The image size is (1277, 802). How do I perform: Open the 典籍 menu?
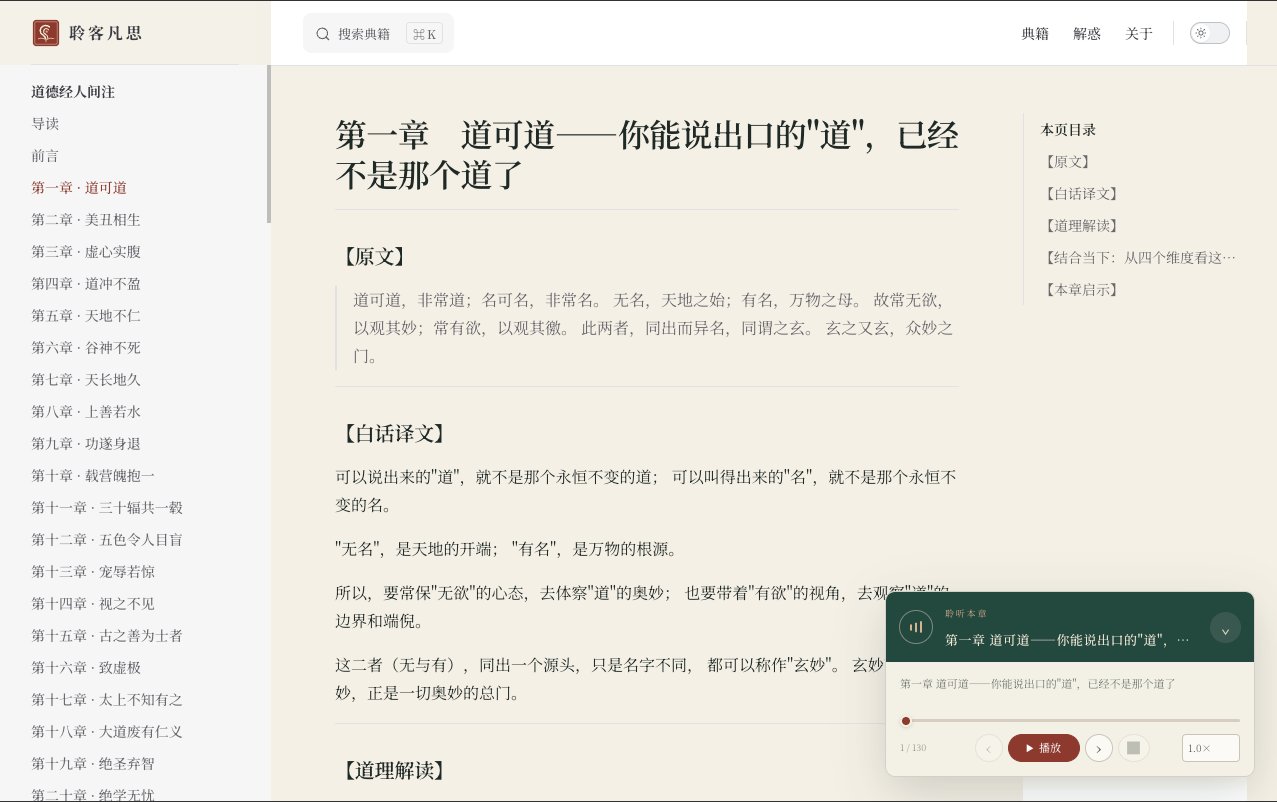(x=1035, y=33)
